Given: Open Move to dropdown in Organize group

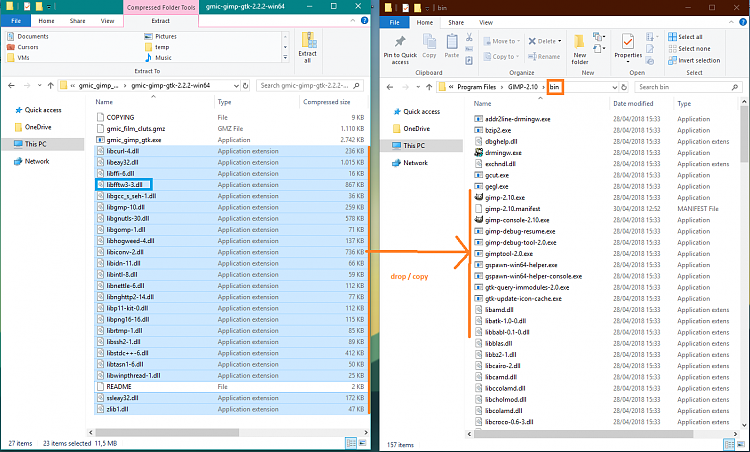Looking at the screenshot, I should 502,41.
